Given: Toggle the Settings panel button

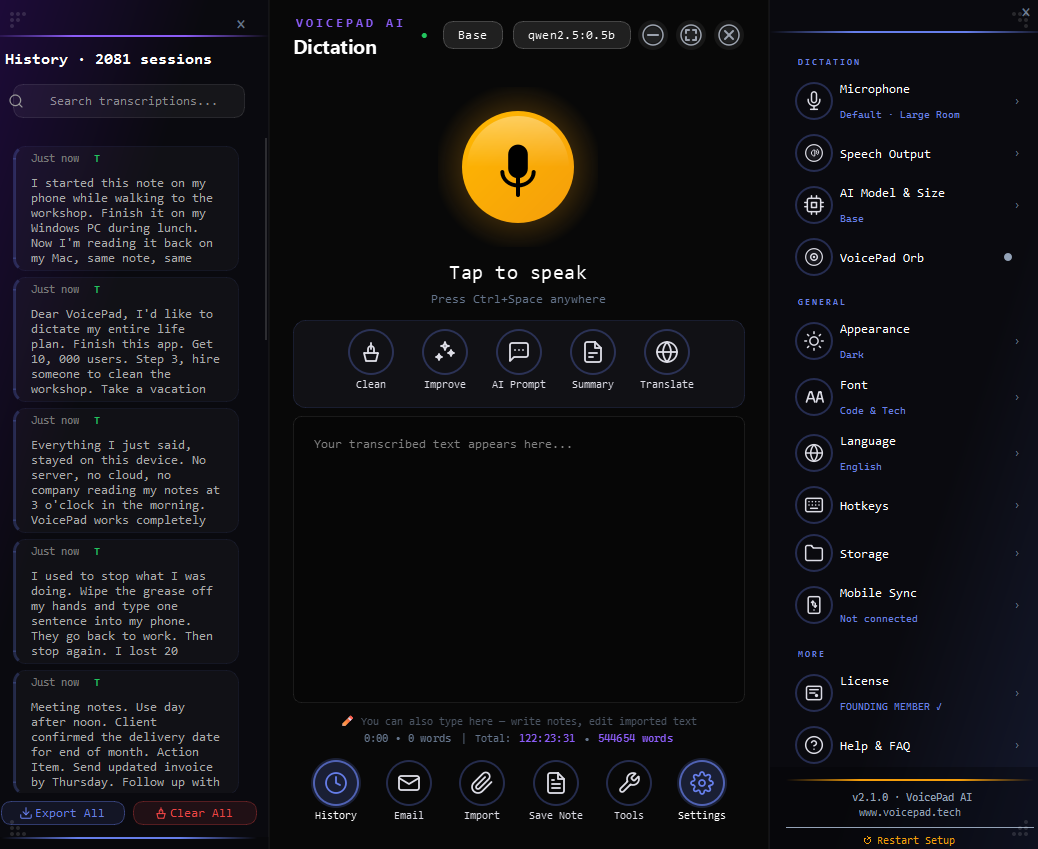Looking at the screenshot, I should pos(701,783).
